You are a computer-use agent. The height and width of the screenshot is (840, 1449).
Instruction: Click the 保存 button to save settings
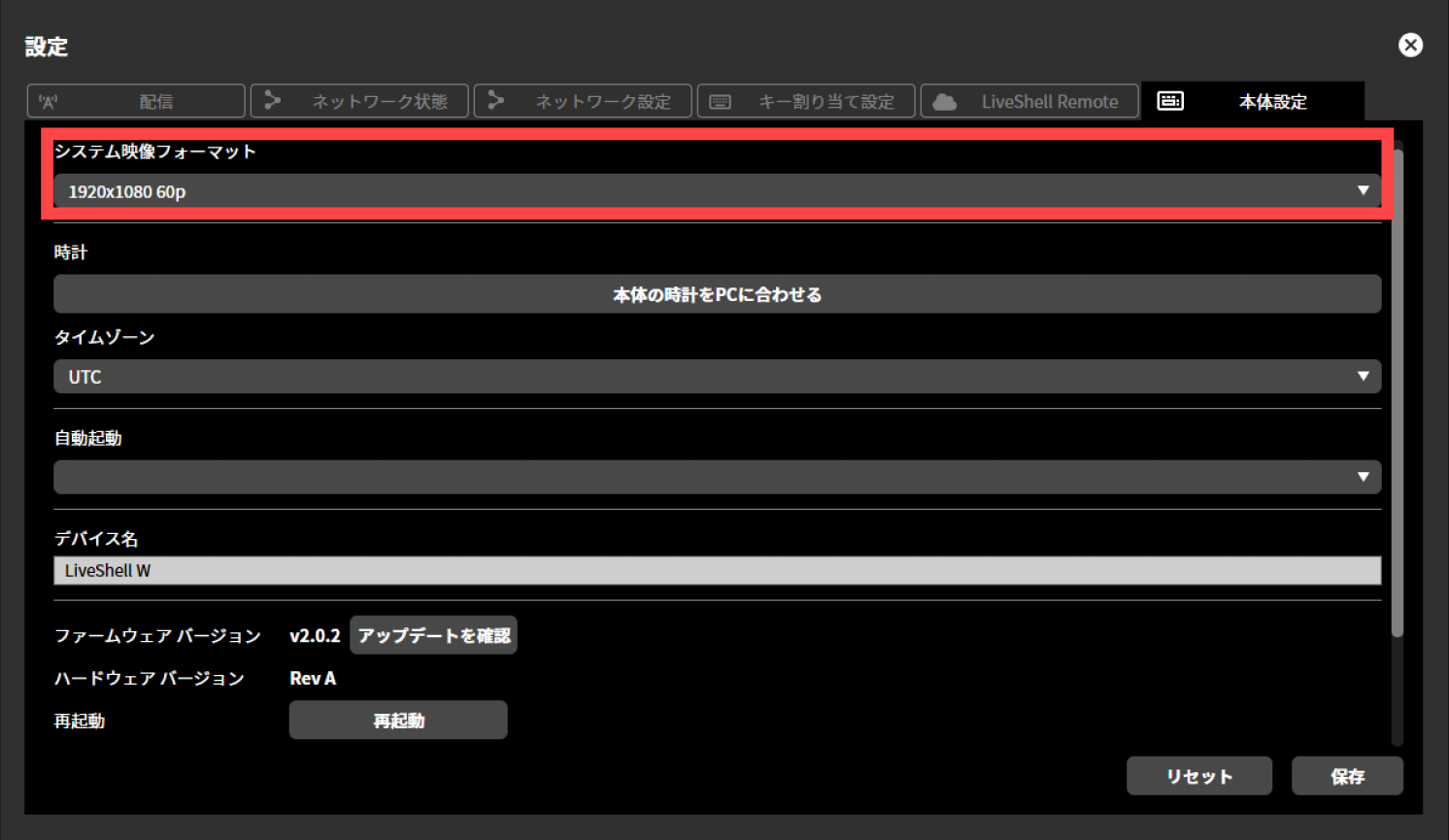pos(1347,775)
